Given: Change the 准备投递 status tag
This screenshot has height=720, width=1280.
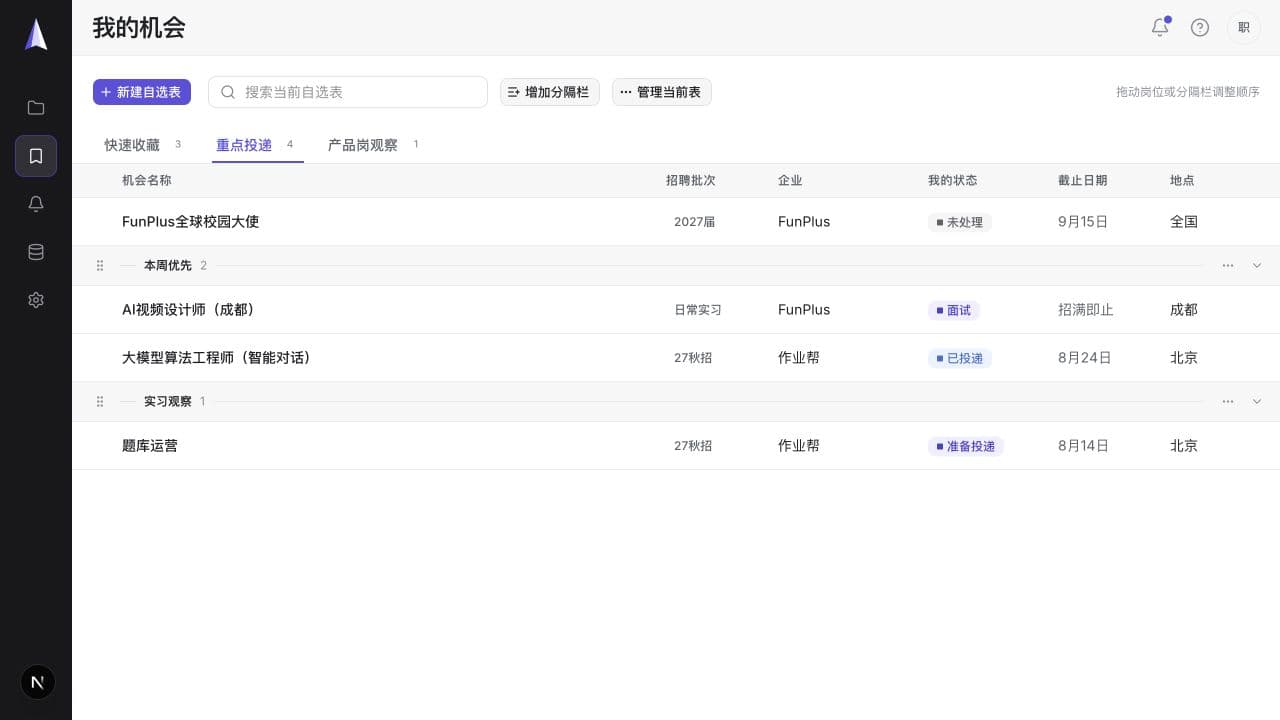Looking at the screenshot, I should tap(966, 446).
